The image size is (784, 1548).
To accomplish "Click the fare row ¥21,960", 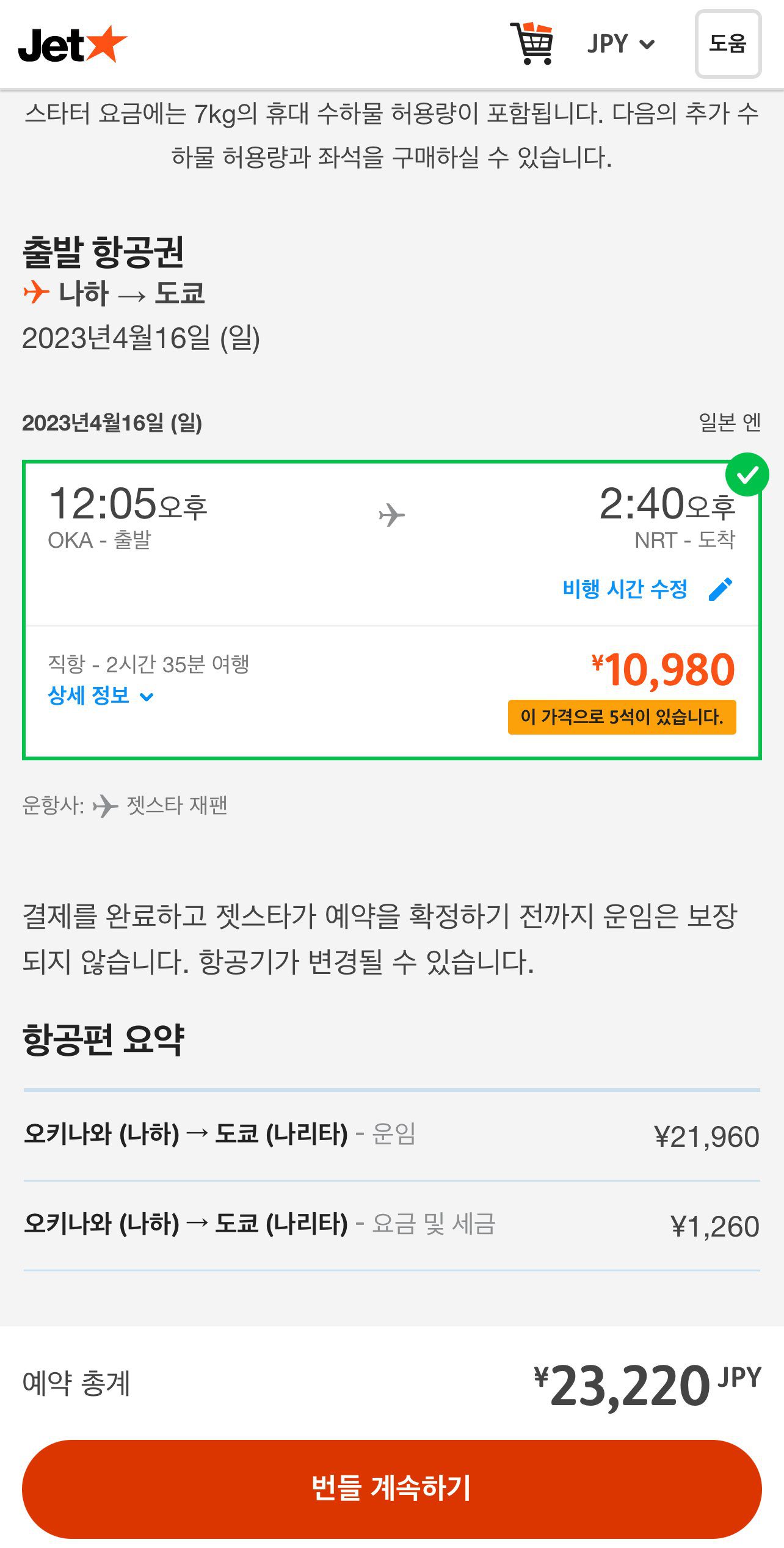I will coord(391,1136).
